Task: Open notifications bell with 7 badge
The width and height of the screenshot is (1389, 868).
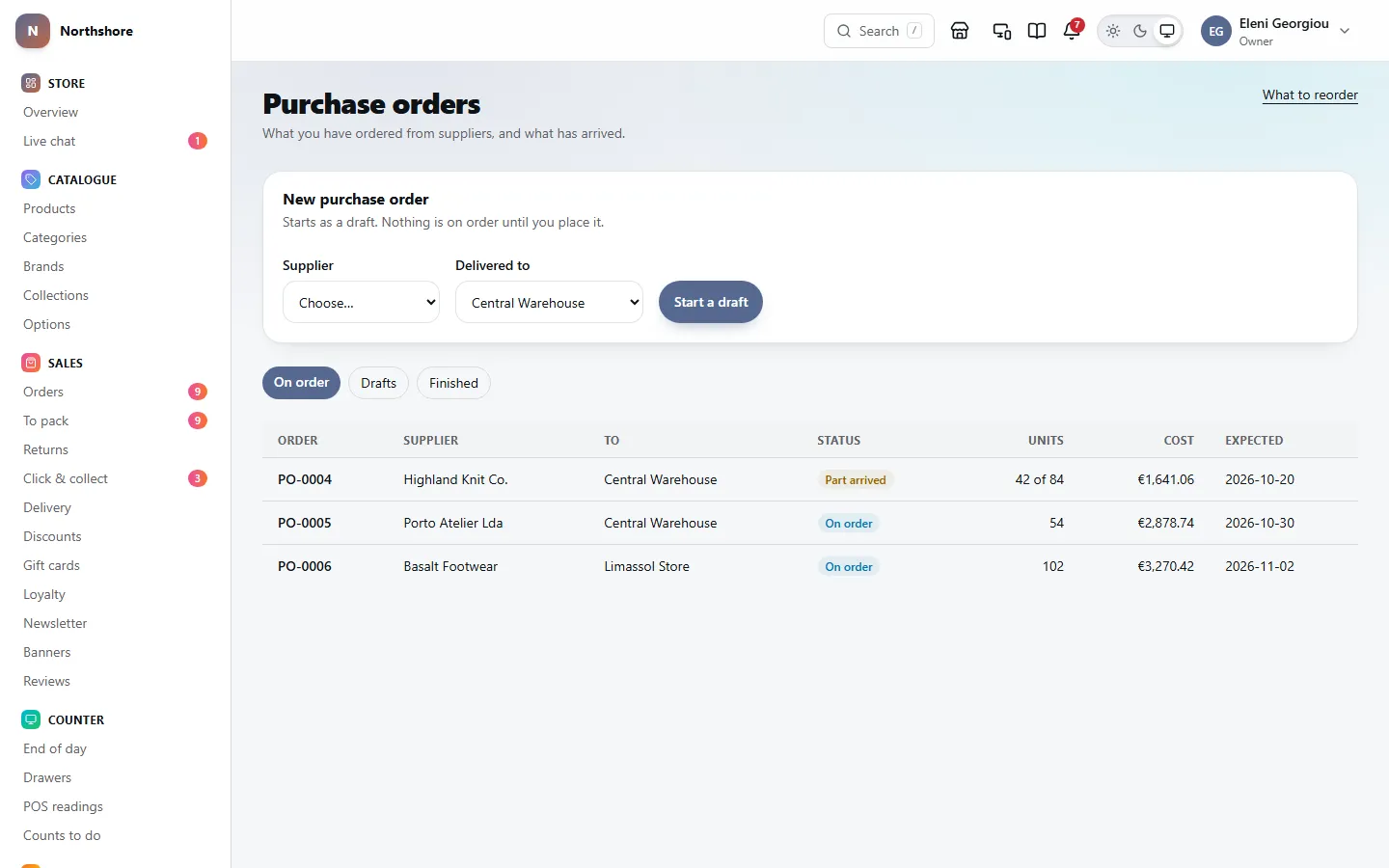Action: tap(1072, 31)
